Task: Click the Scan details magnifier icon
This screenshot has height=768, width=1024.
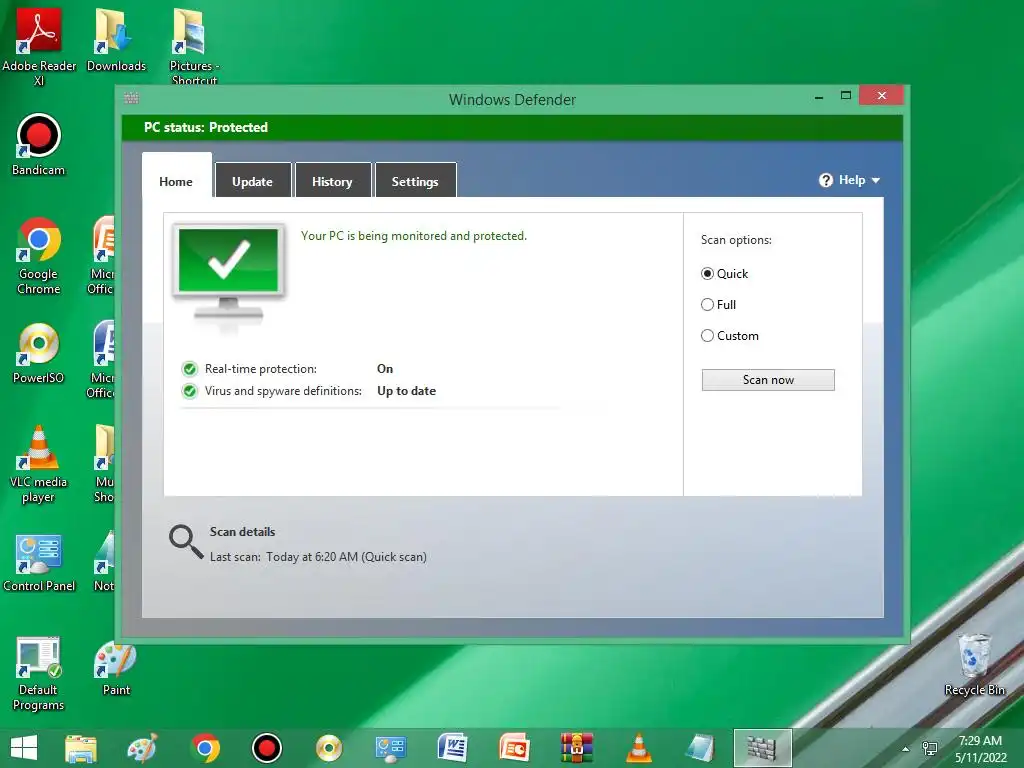Action: tap(186, 542)
